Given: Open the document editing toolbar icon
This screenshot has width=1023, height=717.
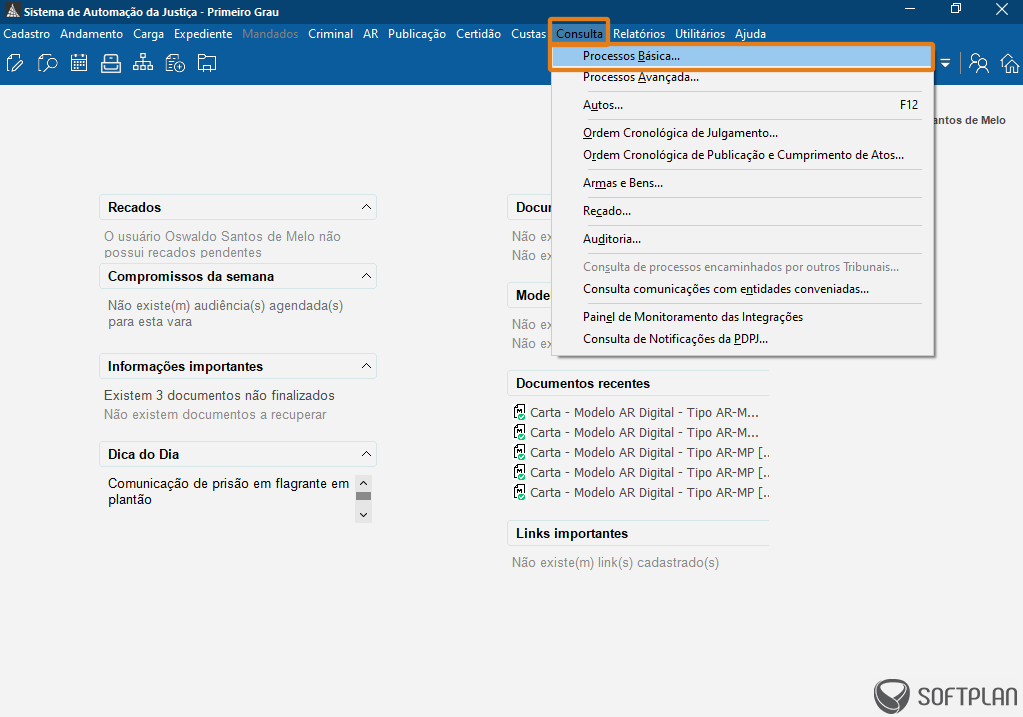Looking at the screenshot, I should 15,63.
